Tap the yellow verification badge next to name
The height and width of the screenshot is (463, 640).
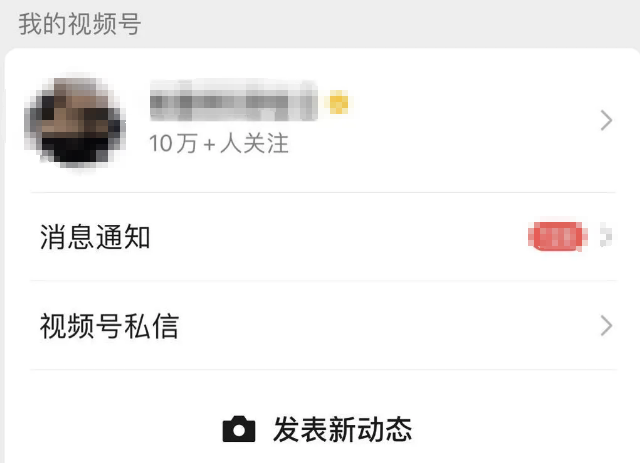(x=338, y=102)
